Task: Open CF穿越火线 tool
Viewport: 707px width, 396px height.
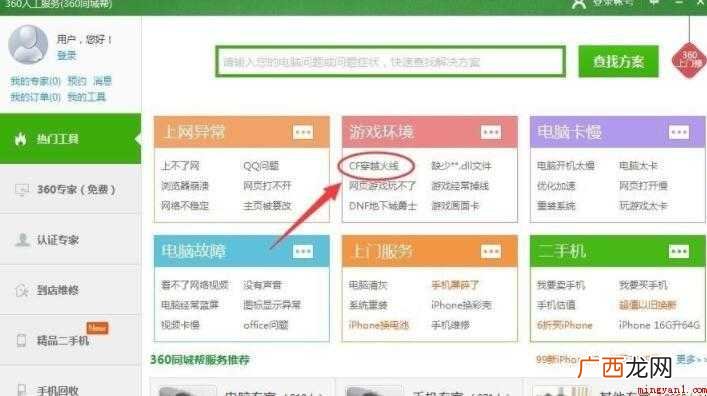Action: (x=374, y=166)
